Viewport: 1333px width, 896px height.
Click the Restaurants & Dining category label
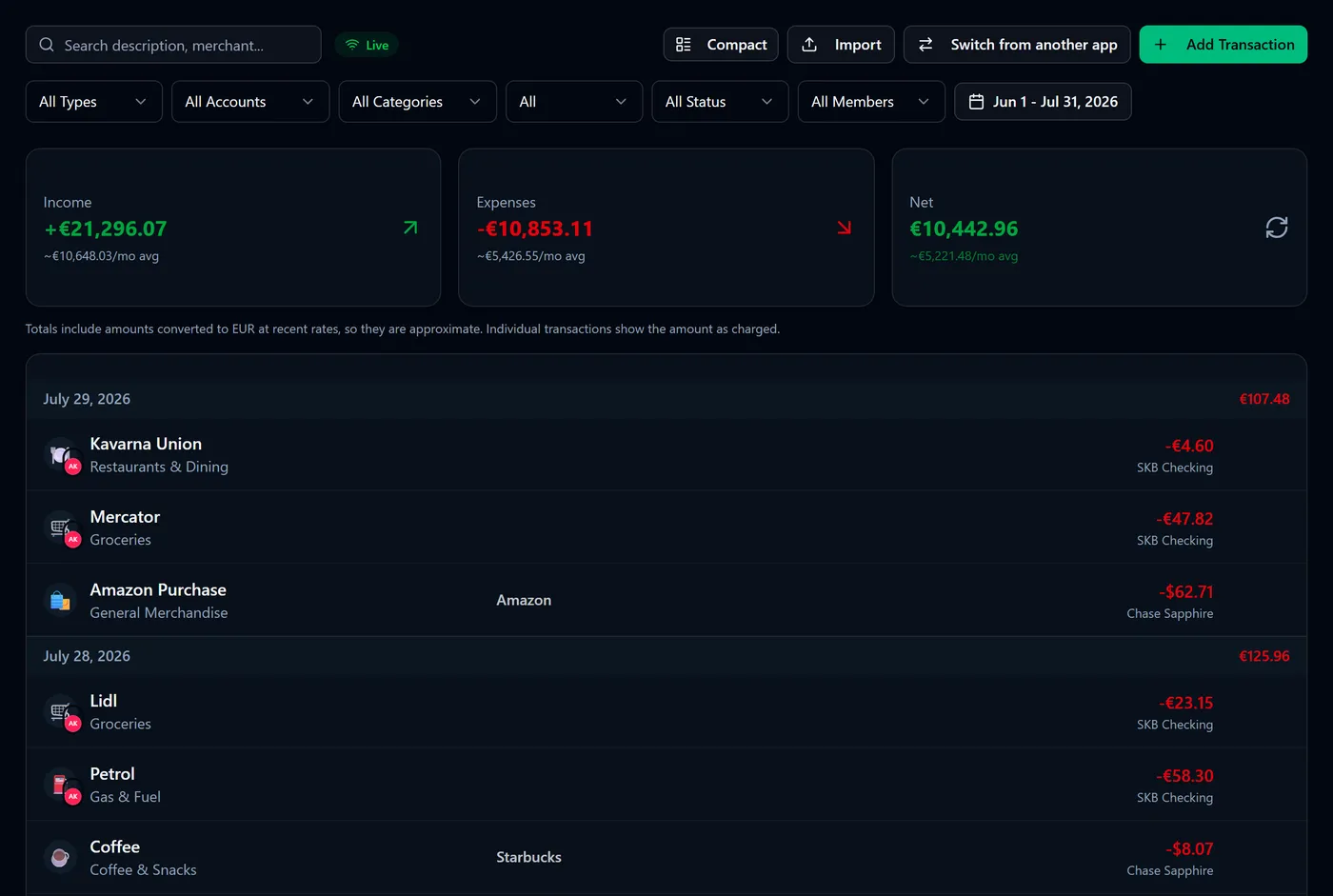(159, 467)
